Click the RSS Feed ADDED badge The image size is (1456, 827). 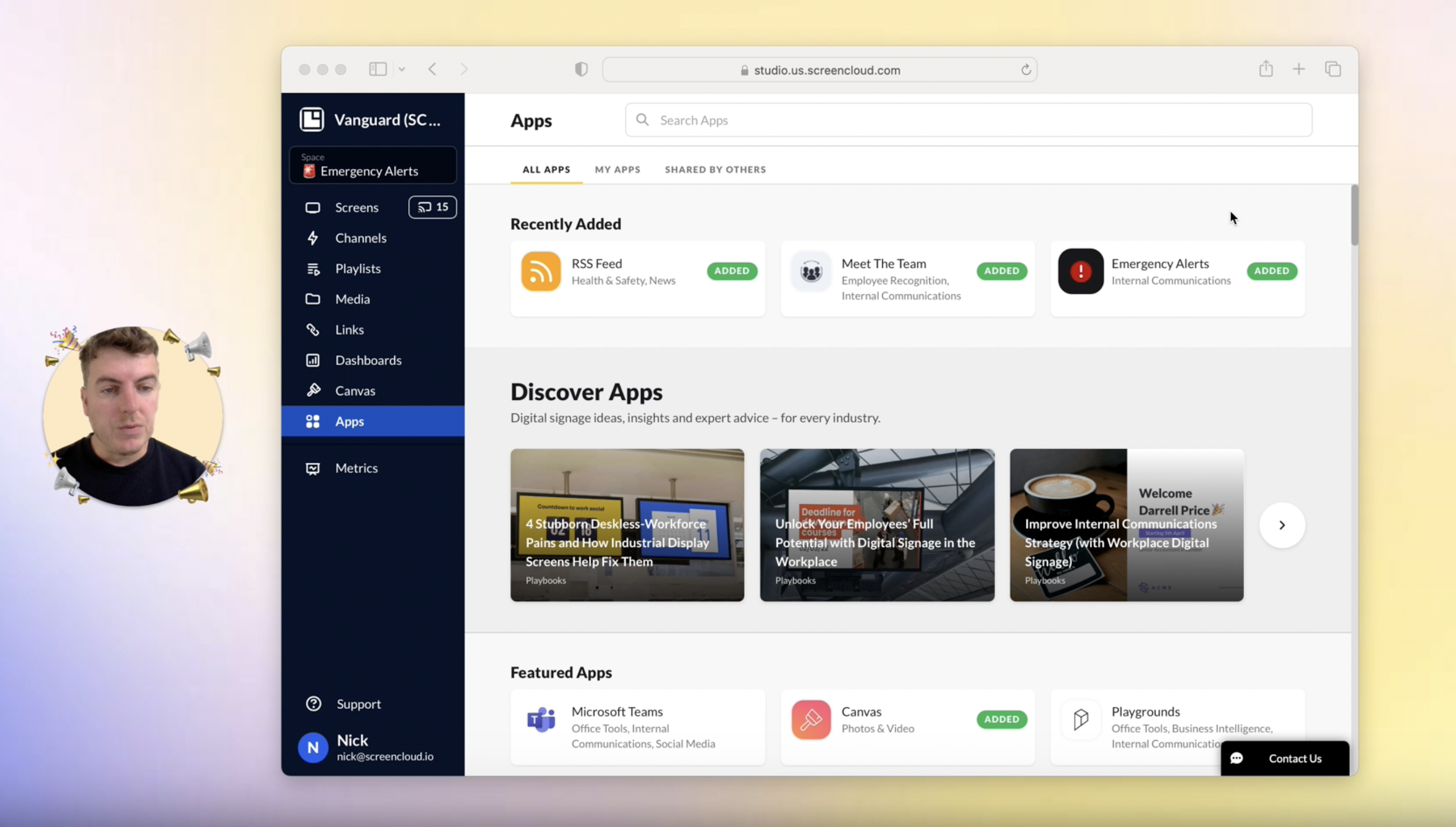(x=732, y=271)
